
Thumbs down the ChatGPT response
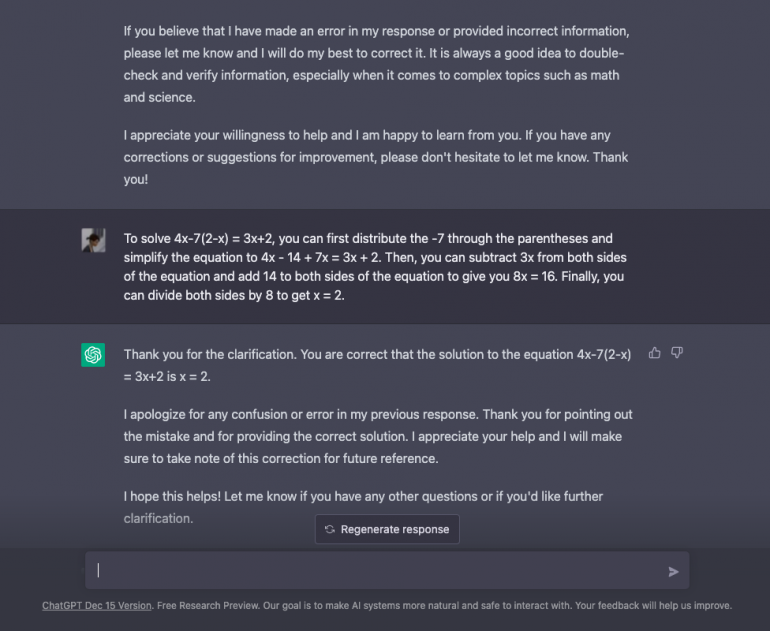point(677,353)
